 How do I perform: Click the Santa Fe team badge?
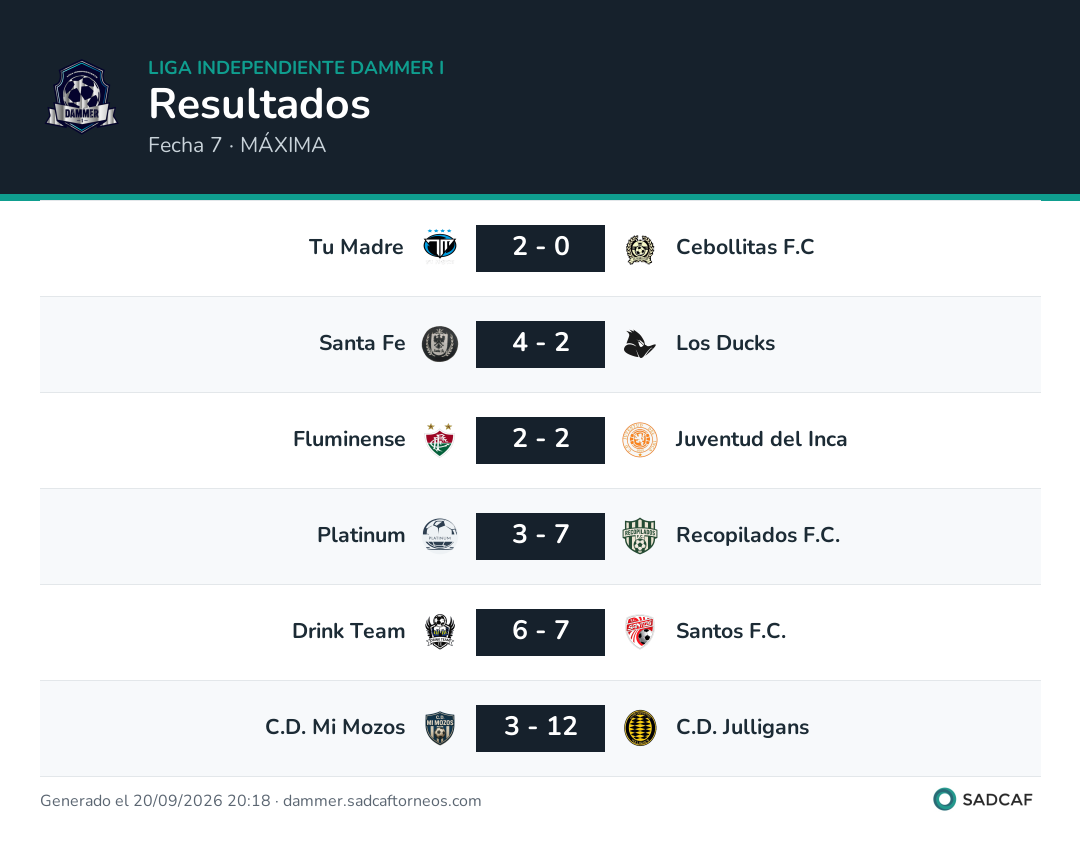[439, 344]
